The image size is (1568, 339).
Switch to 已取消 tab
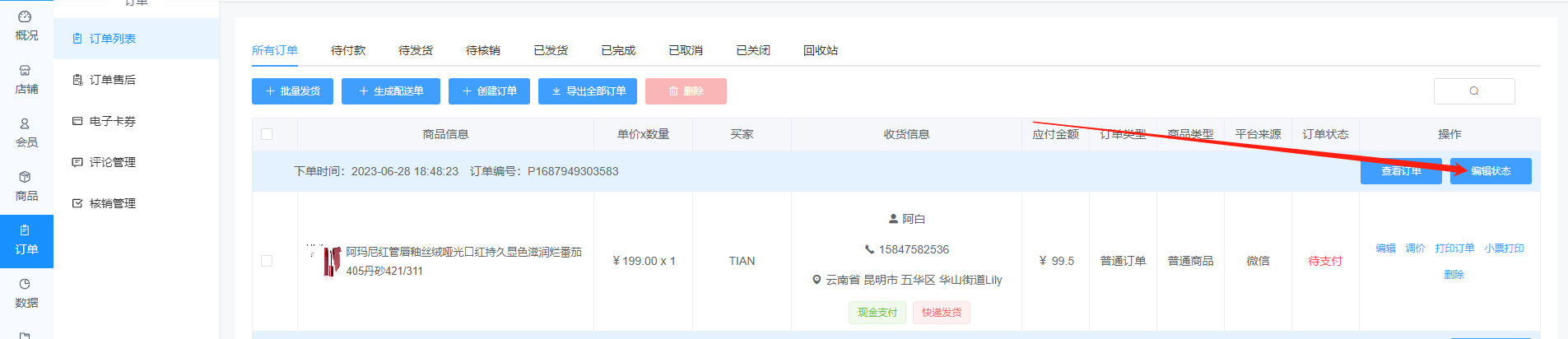pyautogui.click(x=686, y=50)
